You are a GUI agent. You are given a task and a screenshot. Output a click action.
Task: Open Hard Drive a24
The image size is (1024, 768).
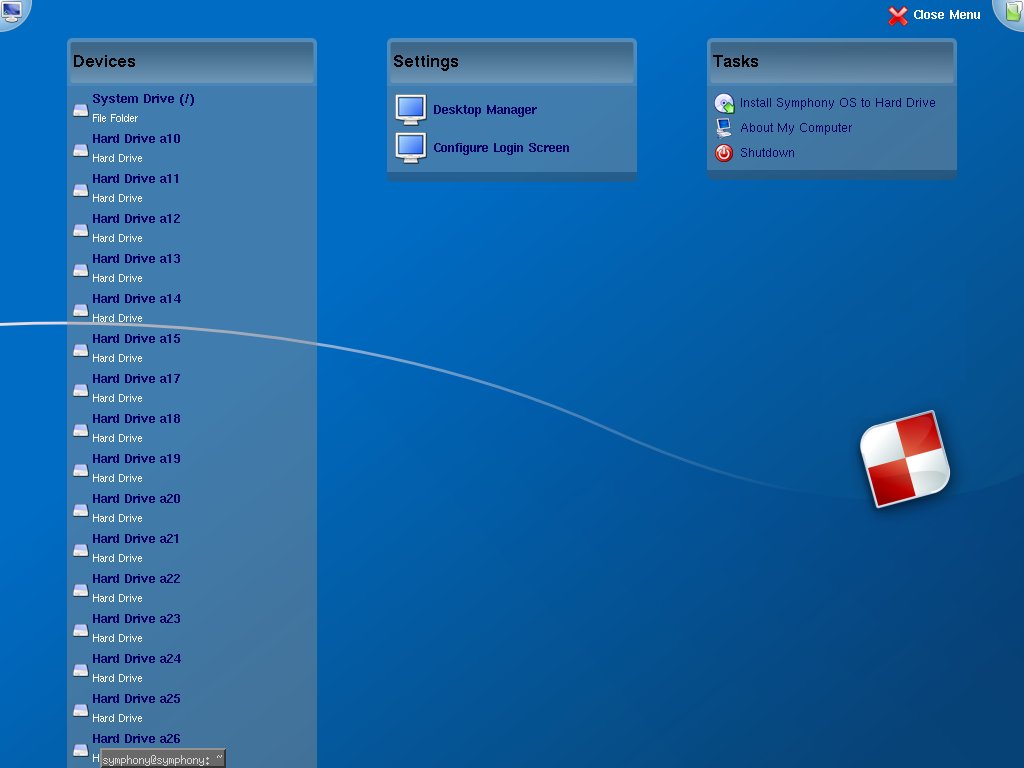pyautogui.click(x=136, y=658)
